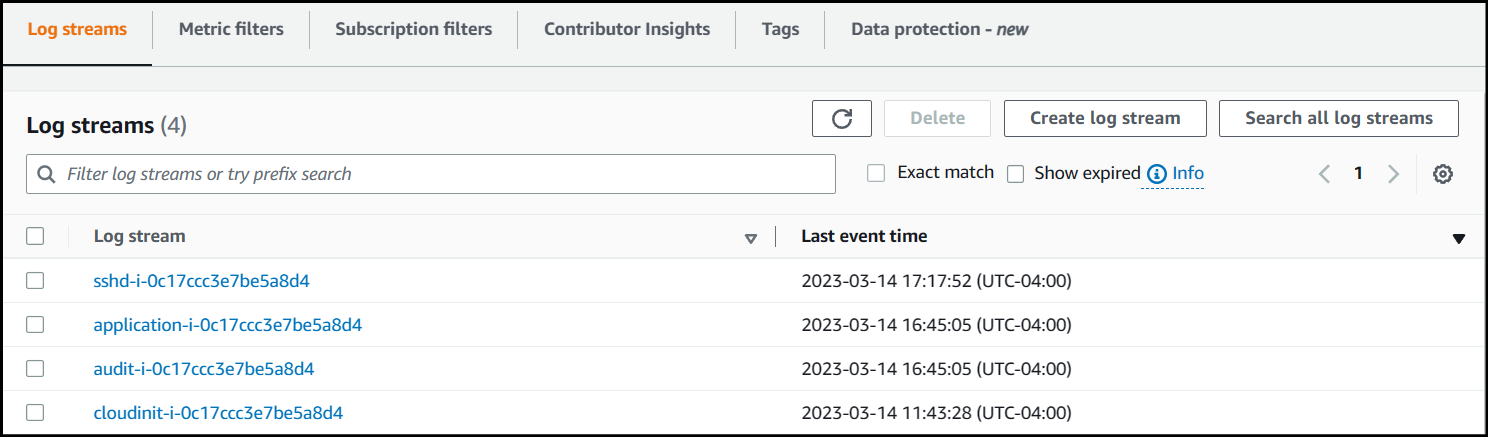Viewport: 1488px width, 437px height.
Task: Enable the Show expired checkbox
Action: pyautogui.click(x=1015, y=174)
